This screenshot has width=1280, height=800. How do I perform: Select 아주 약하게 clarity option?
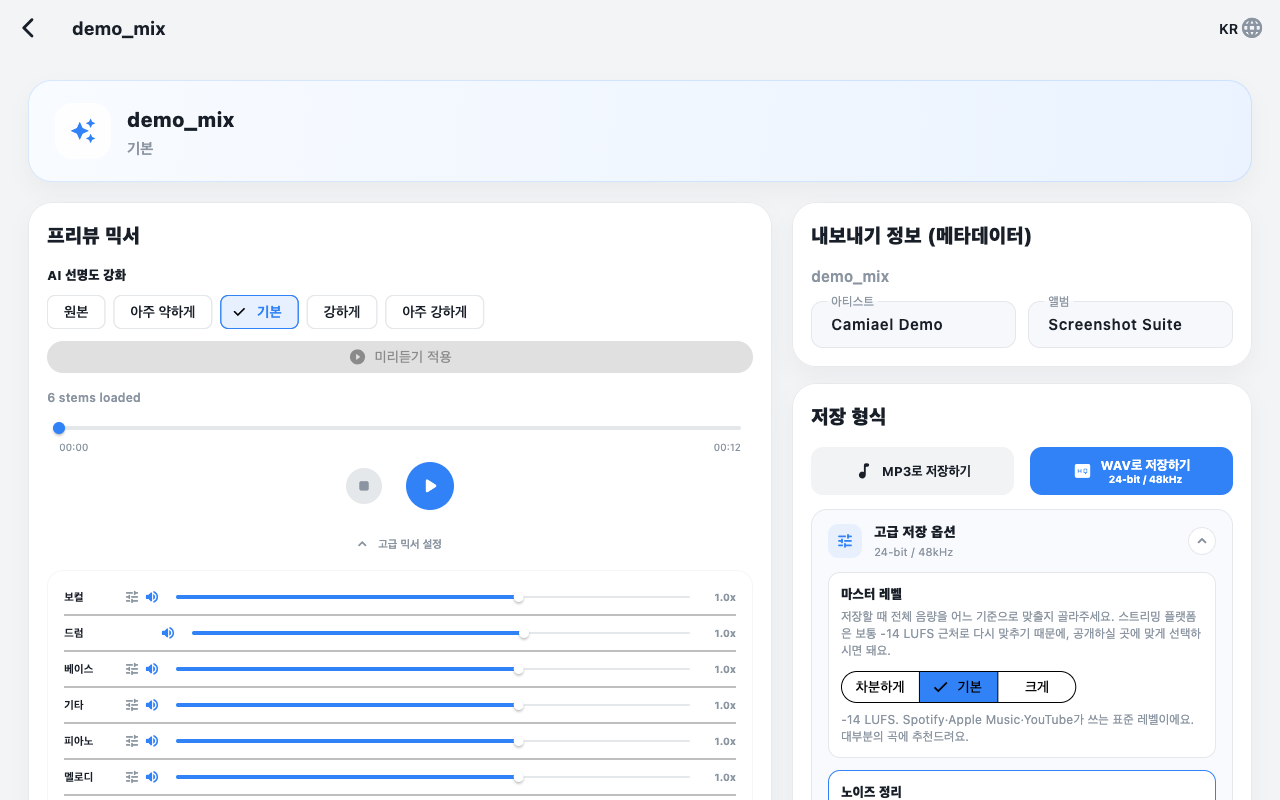coord(163,312)
